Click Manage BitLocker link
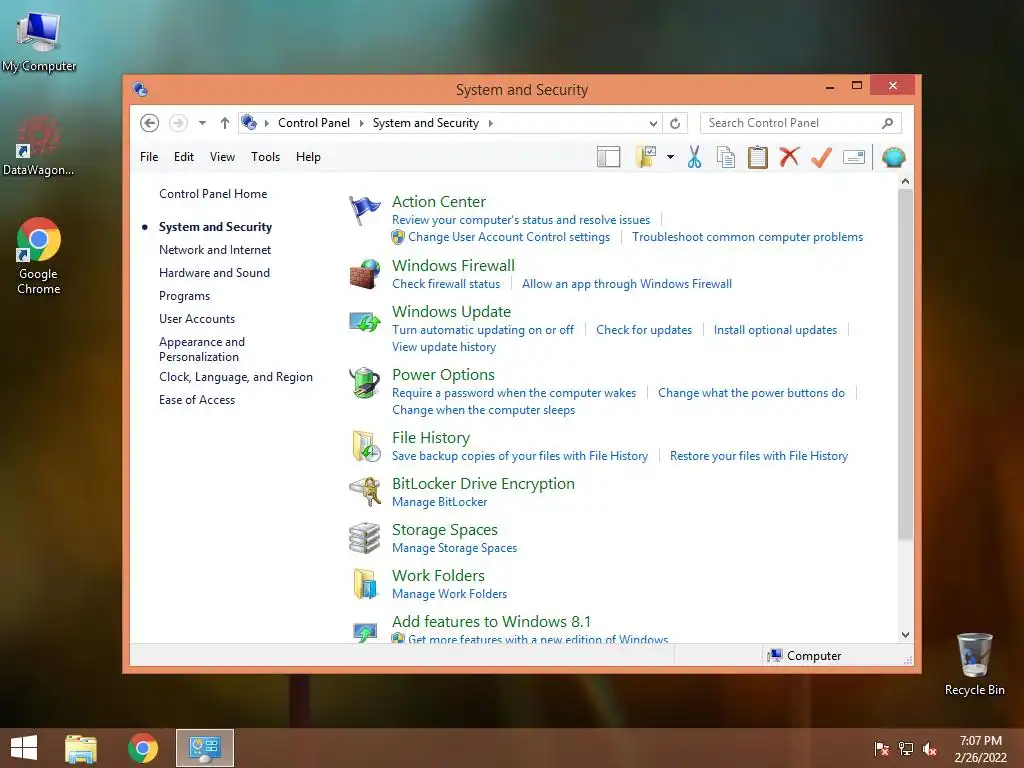Image resolution: width=1024 pixels, height=768 pixels. pos(440,502)
